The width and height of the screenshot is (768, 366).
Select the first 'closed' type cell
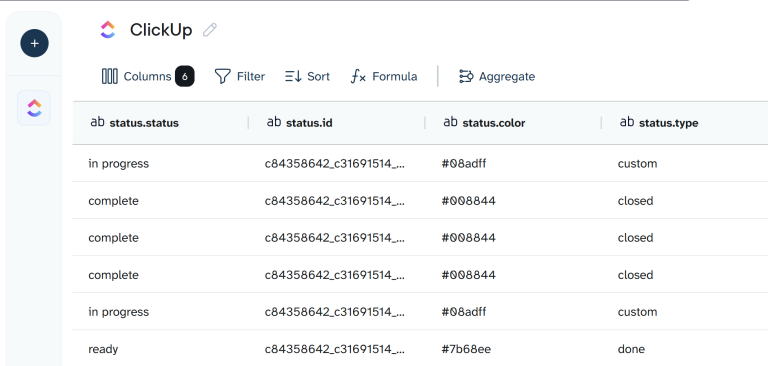(685, 200)
